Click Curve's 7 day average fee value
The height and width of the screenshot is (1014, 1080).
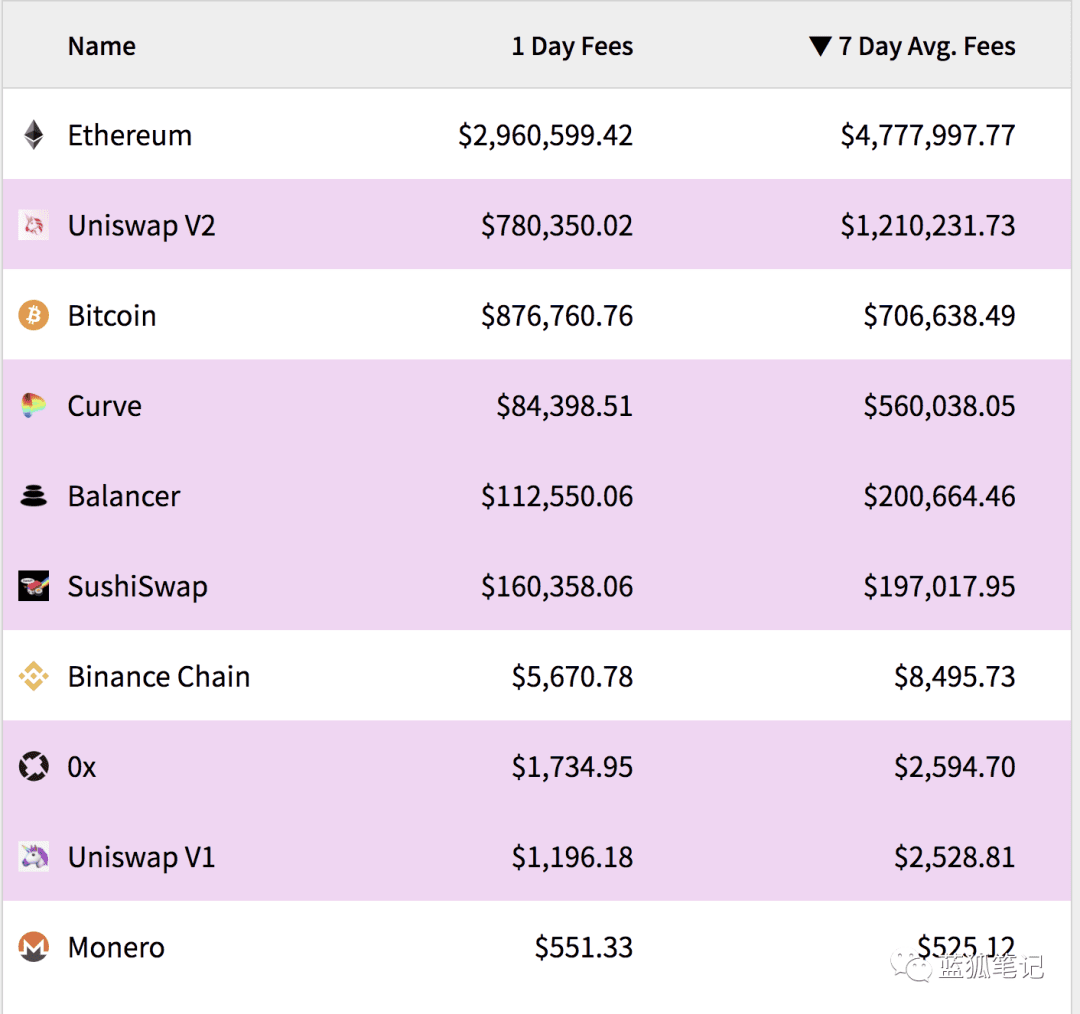939,406
